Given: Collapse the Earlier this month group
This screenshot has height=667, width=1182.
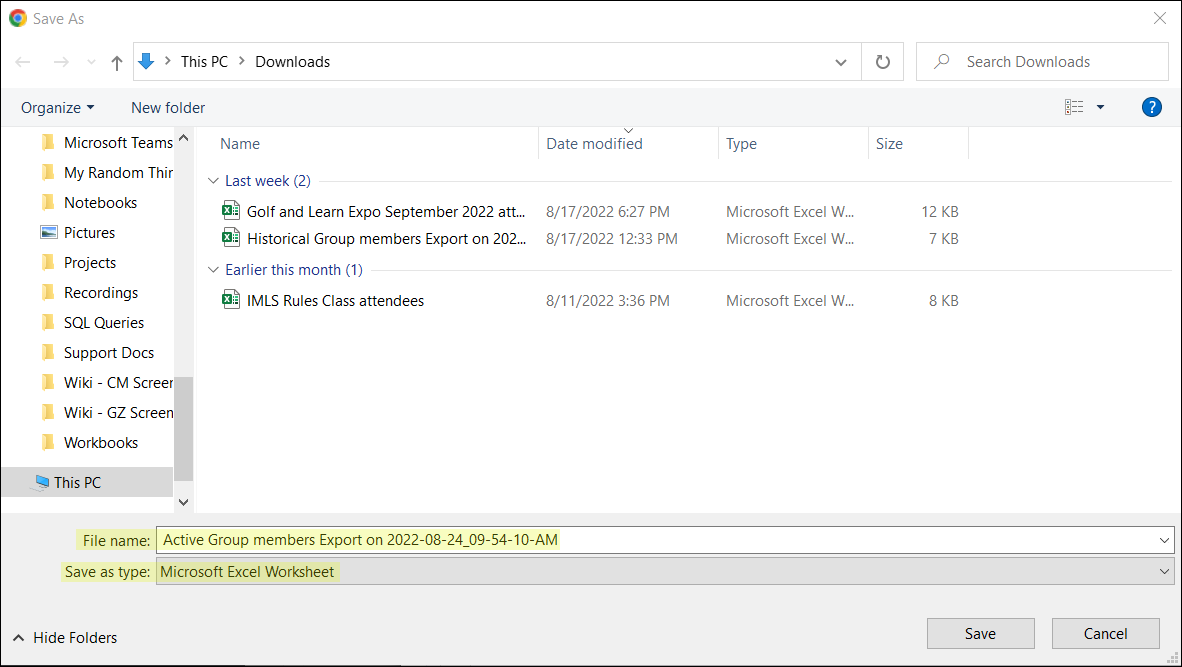Looking at the screenshot, I should (x=212, y=270).
